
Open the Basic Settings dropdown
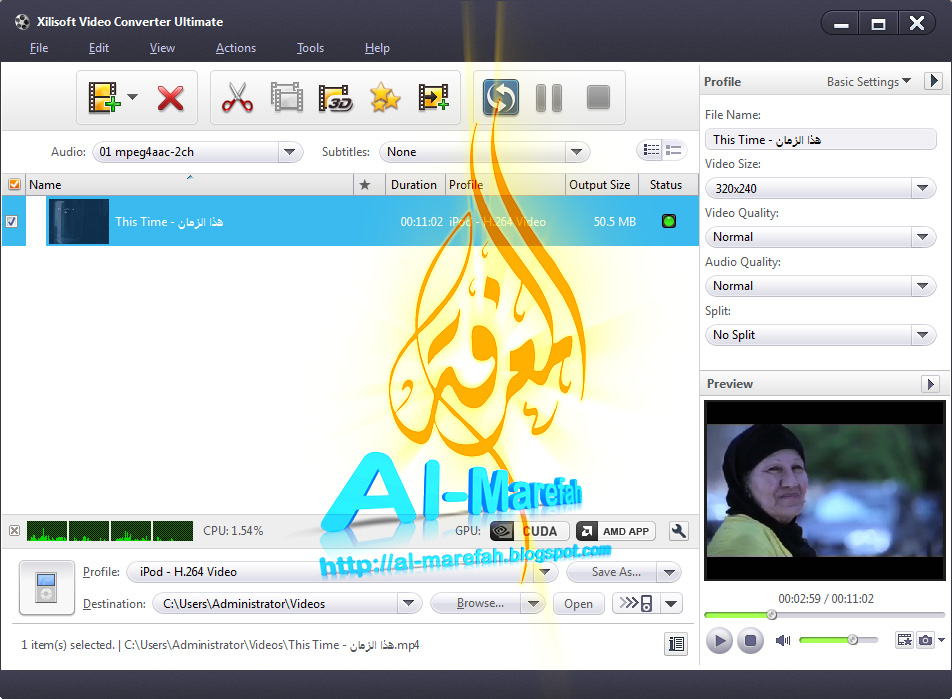869,81
